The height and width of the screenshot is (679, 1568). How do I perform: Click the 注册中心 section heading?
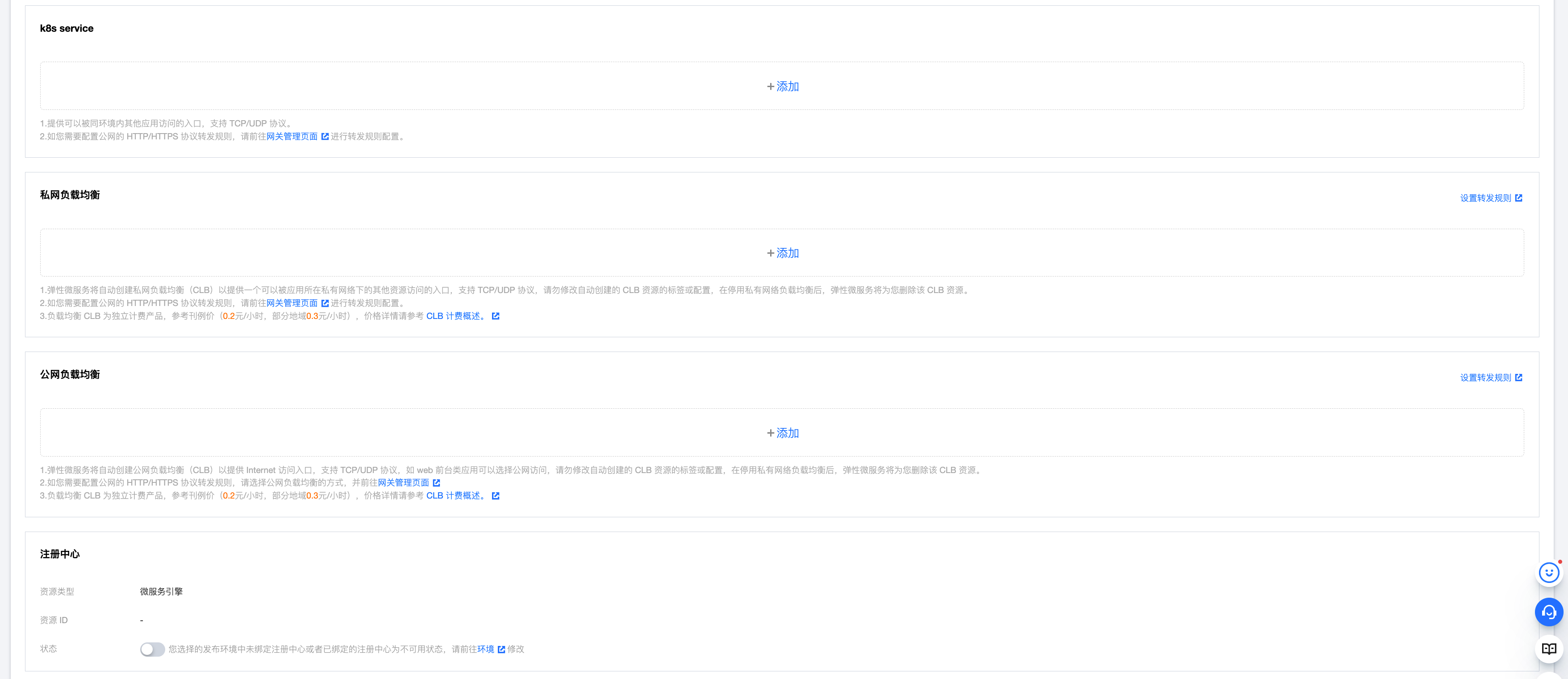(60, 554)
